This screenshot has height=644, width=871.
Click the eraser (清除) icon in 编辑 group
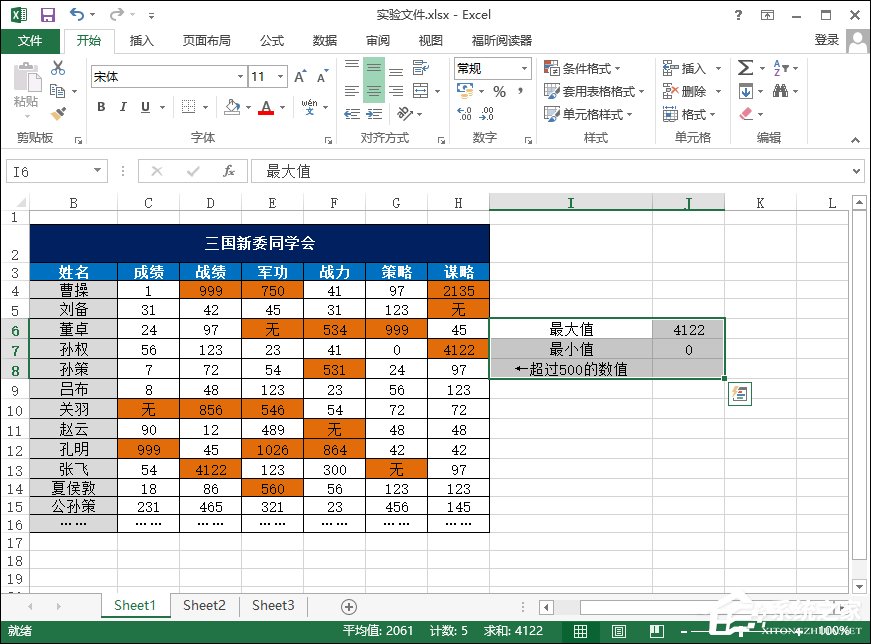point(744,114)
